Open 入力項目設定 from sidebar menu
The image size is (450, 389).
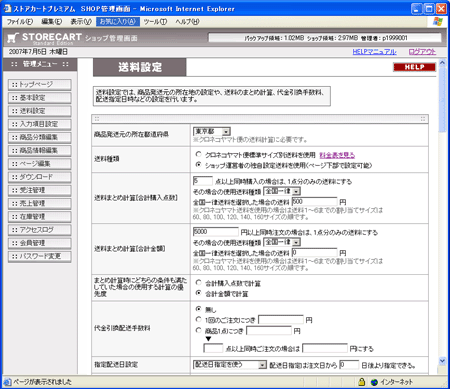click(40, 124)
